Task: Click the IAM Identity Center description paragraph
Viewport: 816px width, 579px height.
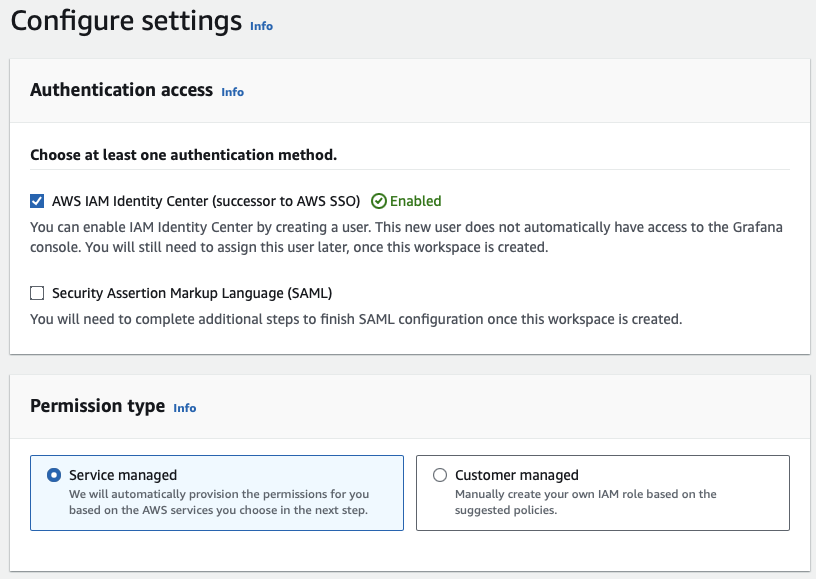Action: pyautogui.click(x=405, y=237)
